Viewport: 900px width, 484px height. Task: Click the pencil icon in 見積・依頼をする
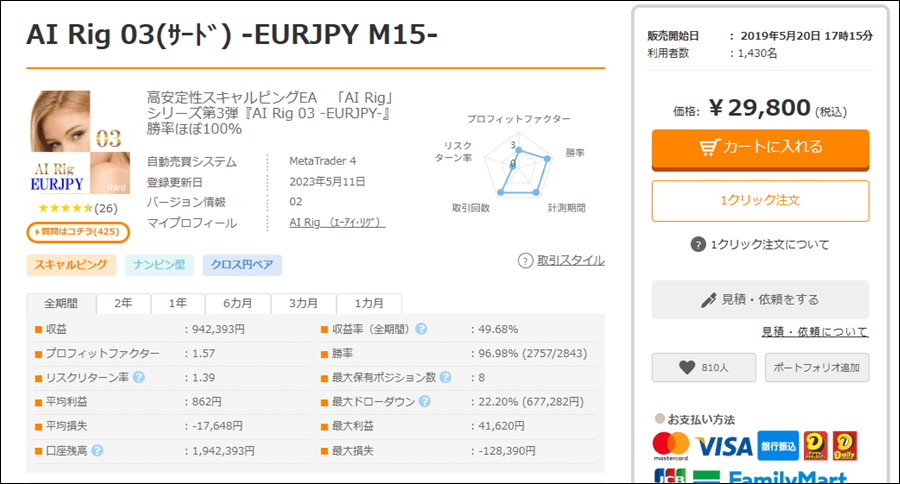coord(708,300)
